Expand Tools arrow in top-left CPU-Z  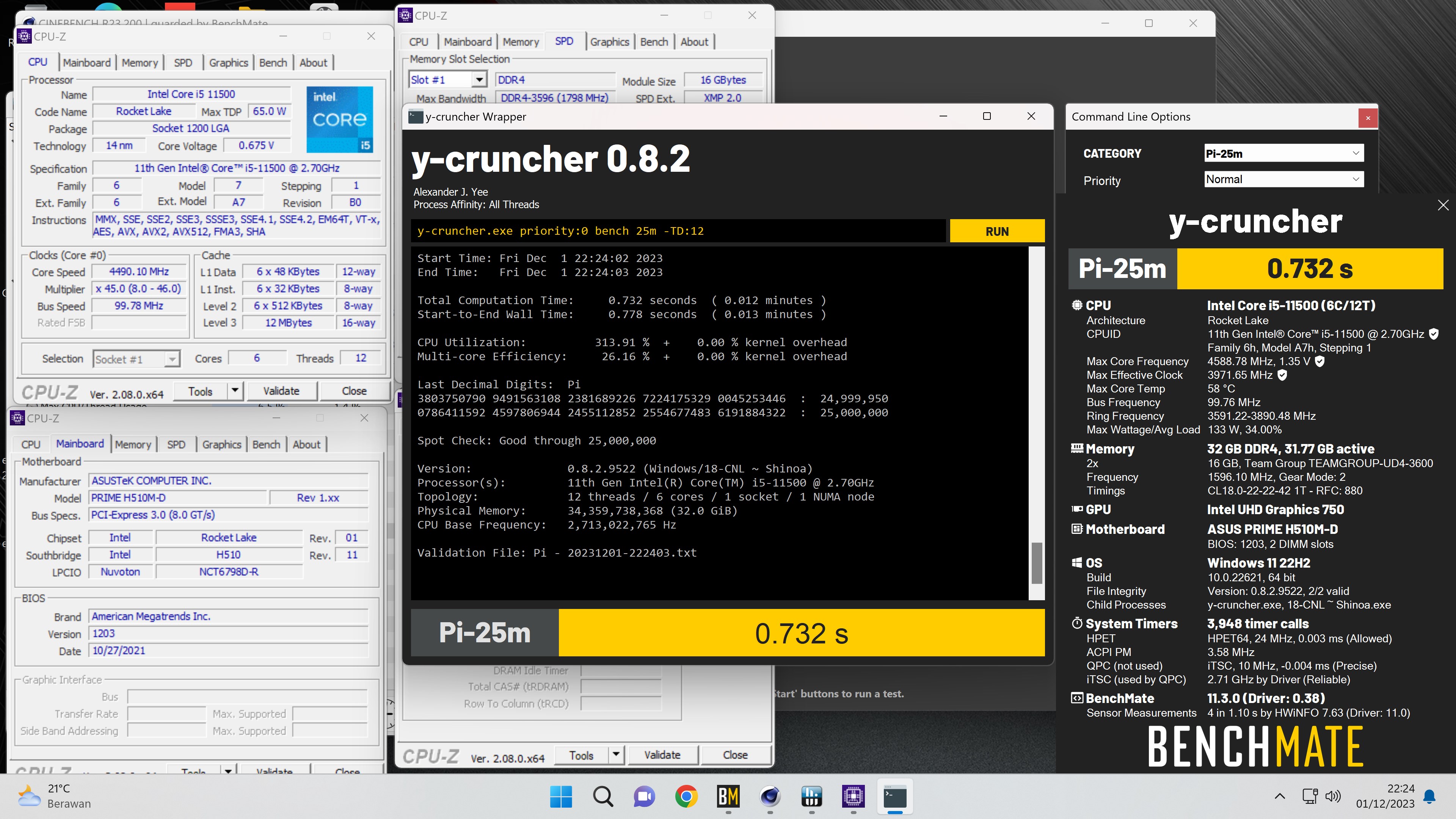(x=235, y=391)
